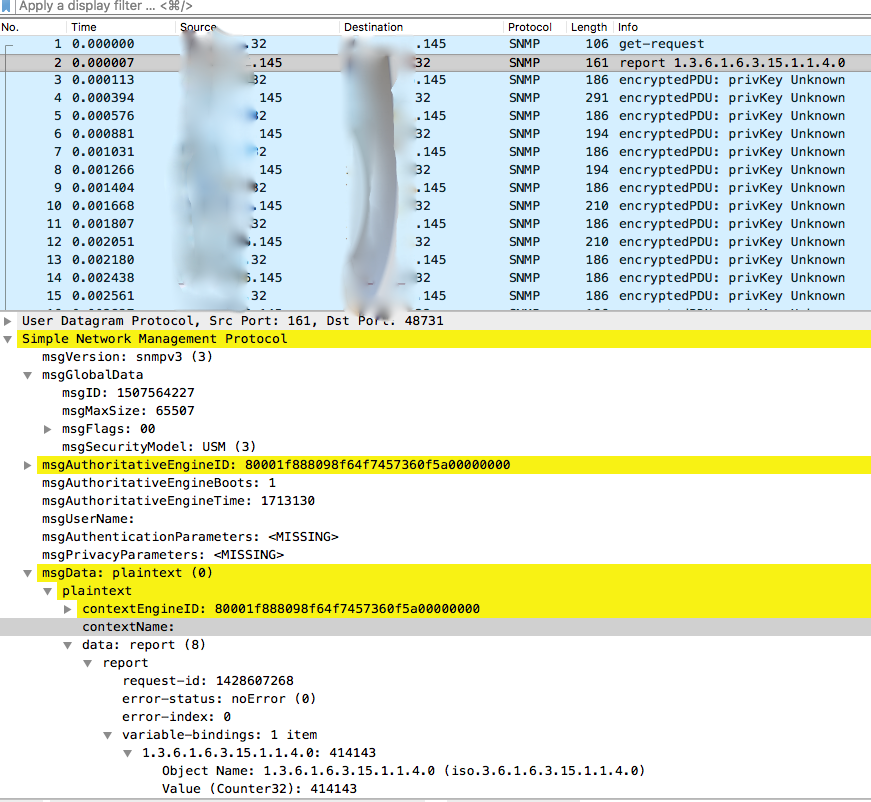Collapse the report data subtree
871x802 pixels.
87,662
